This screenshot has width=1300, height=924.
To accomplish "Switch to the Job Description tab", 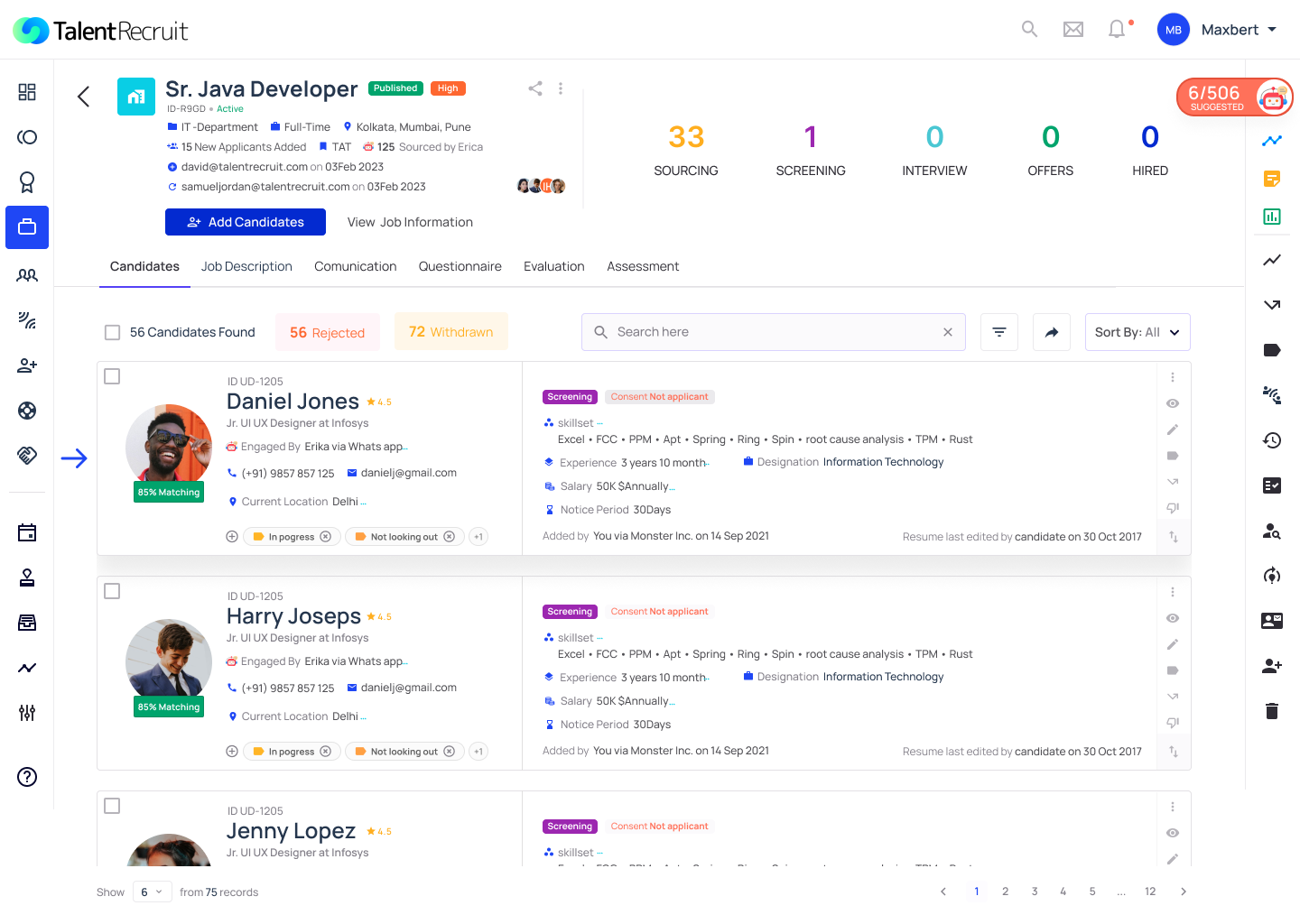I will click(246, 267).
